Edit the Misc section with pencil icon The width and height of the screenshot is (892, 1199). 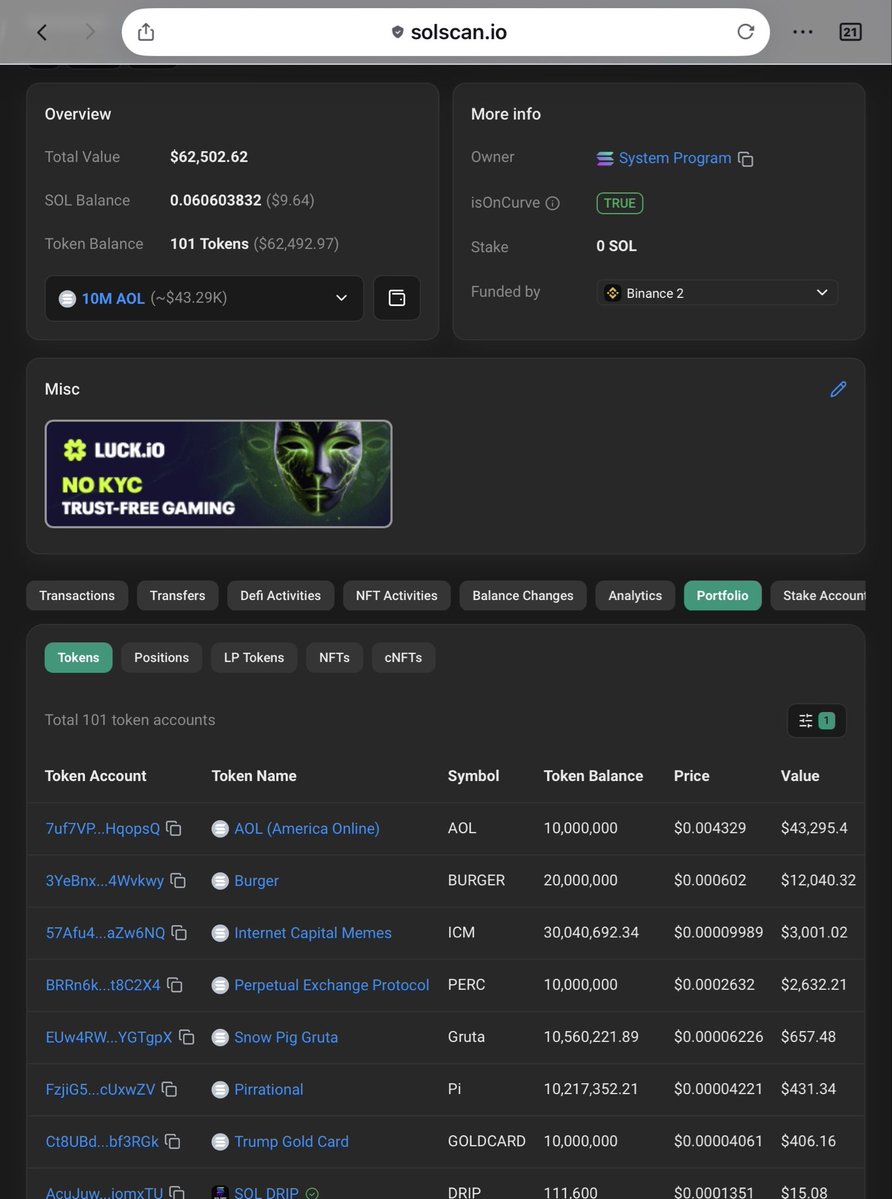838,389
